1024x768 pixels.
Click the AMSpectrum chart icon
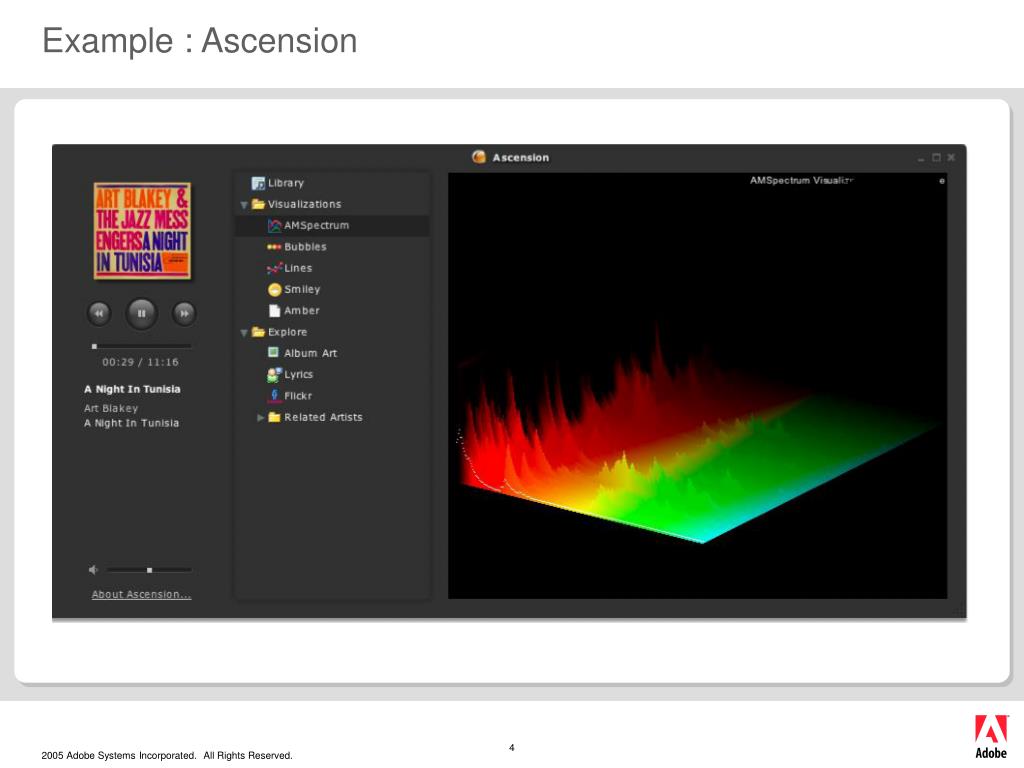click(274, 225)
